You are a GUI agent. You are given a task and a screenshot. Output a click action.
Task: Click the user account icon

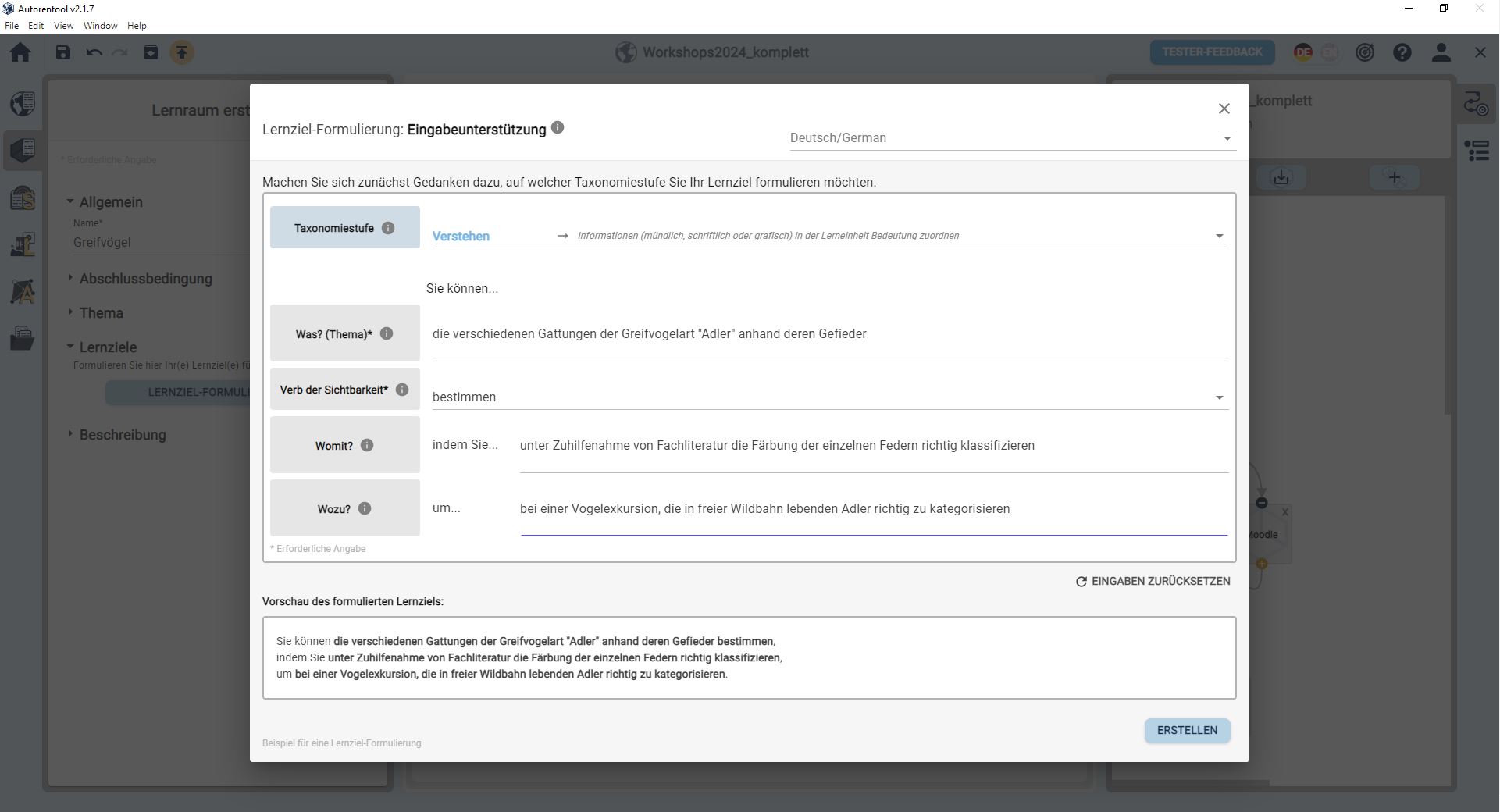point(1441,52)
